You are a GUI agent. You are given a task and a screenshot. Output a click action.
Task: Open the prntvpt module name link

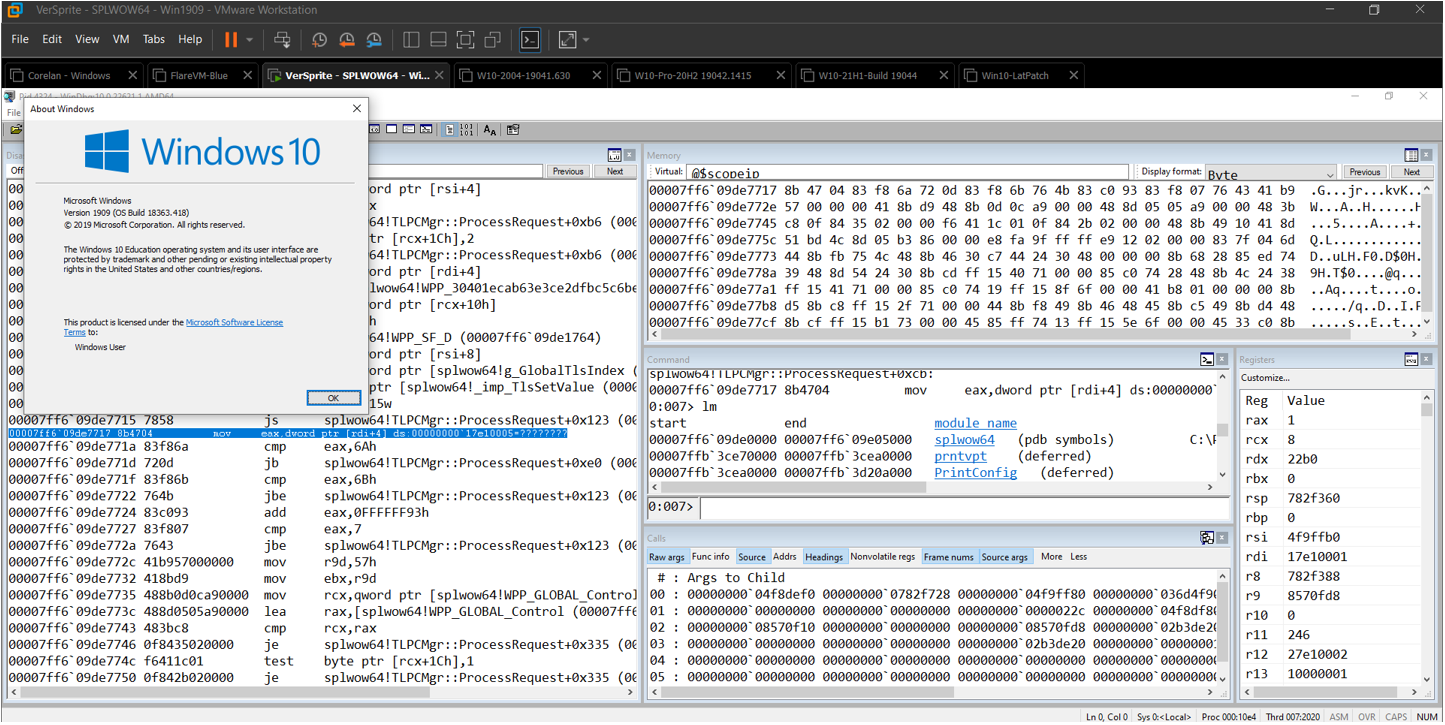[961, 456]
